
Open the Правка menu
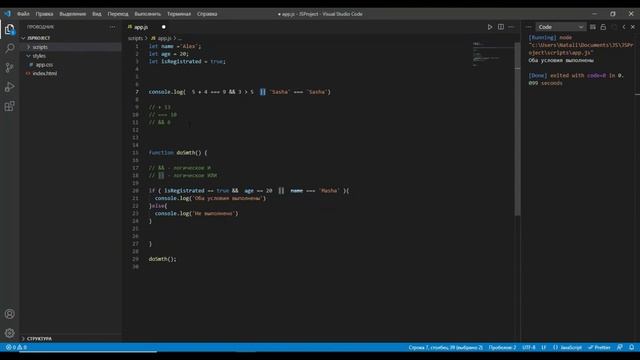44,14
